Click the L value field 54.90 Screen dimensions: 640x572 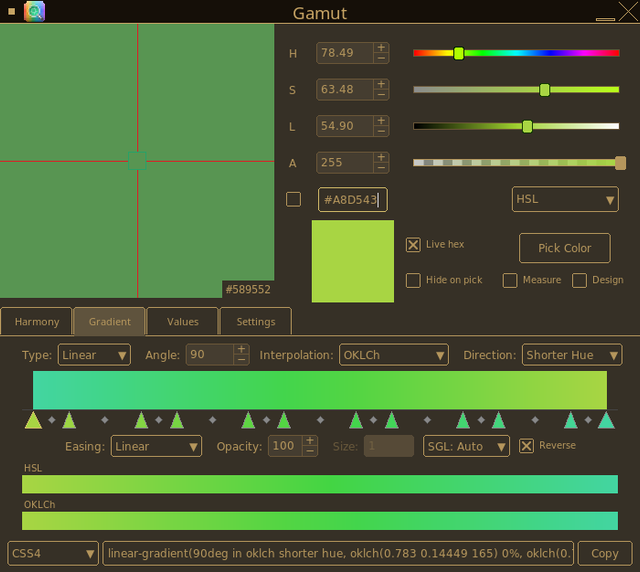345,126
